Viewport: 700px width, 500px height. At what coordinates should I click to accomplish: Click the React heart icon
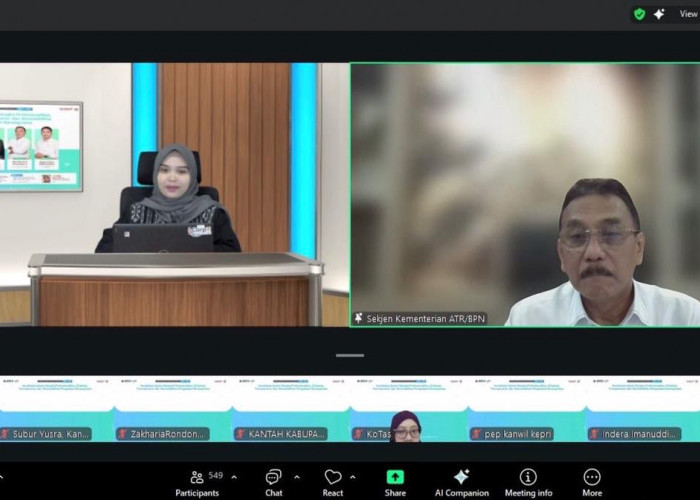[333, 477]
